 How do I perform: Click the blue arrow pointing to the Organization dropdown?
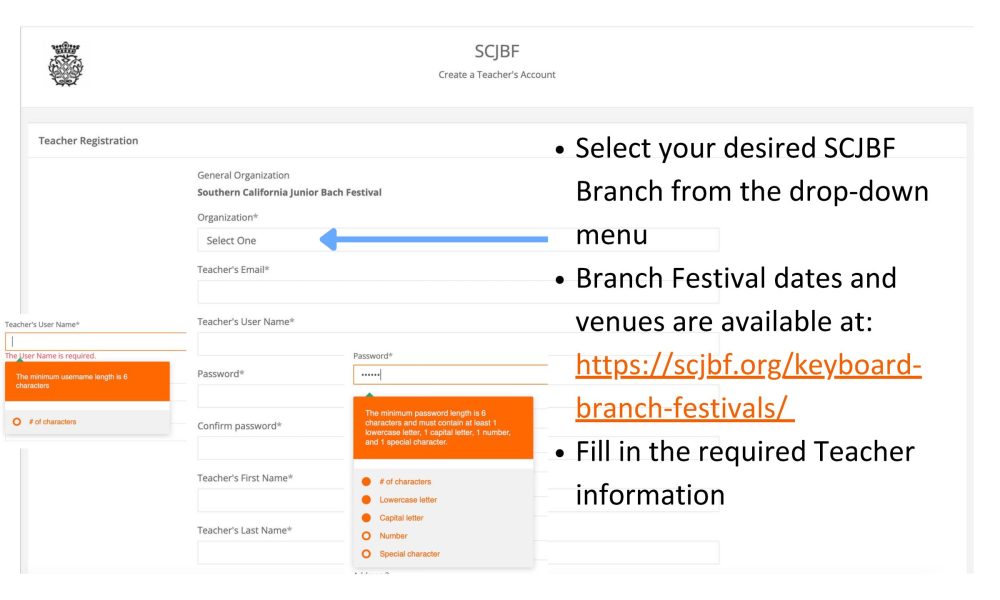tap(433, 240)
